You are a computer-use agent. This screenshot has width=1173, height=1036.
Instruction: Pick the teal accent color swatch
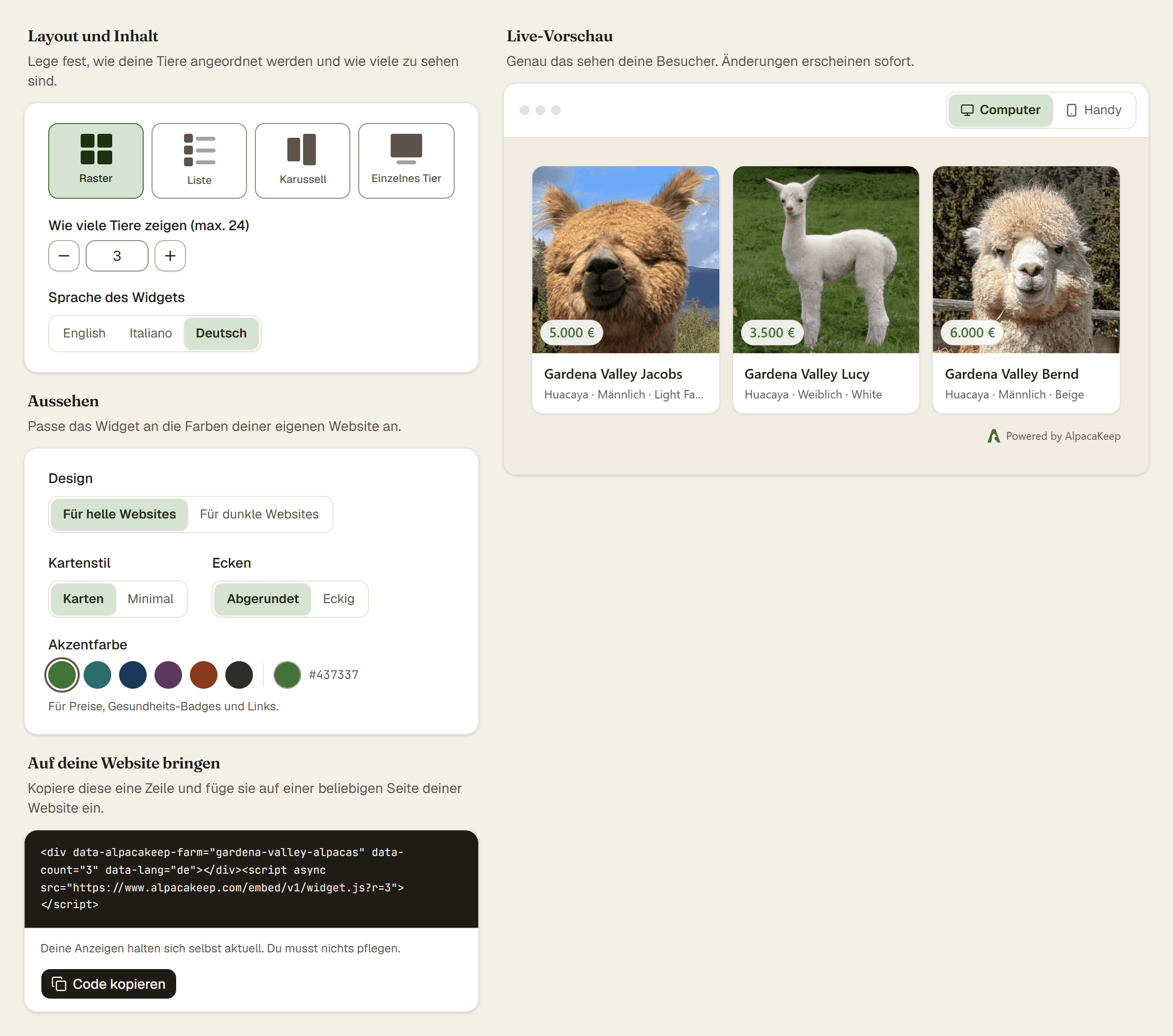tap(97, 674)
